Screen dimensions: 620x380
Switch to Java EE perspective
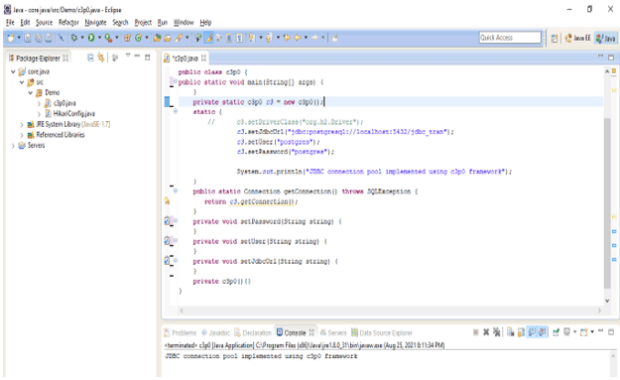(578, 38)
